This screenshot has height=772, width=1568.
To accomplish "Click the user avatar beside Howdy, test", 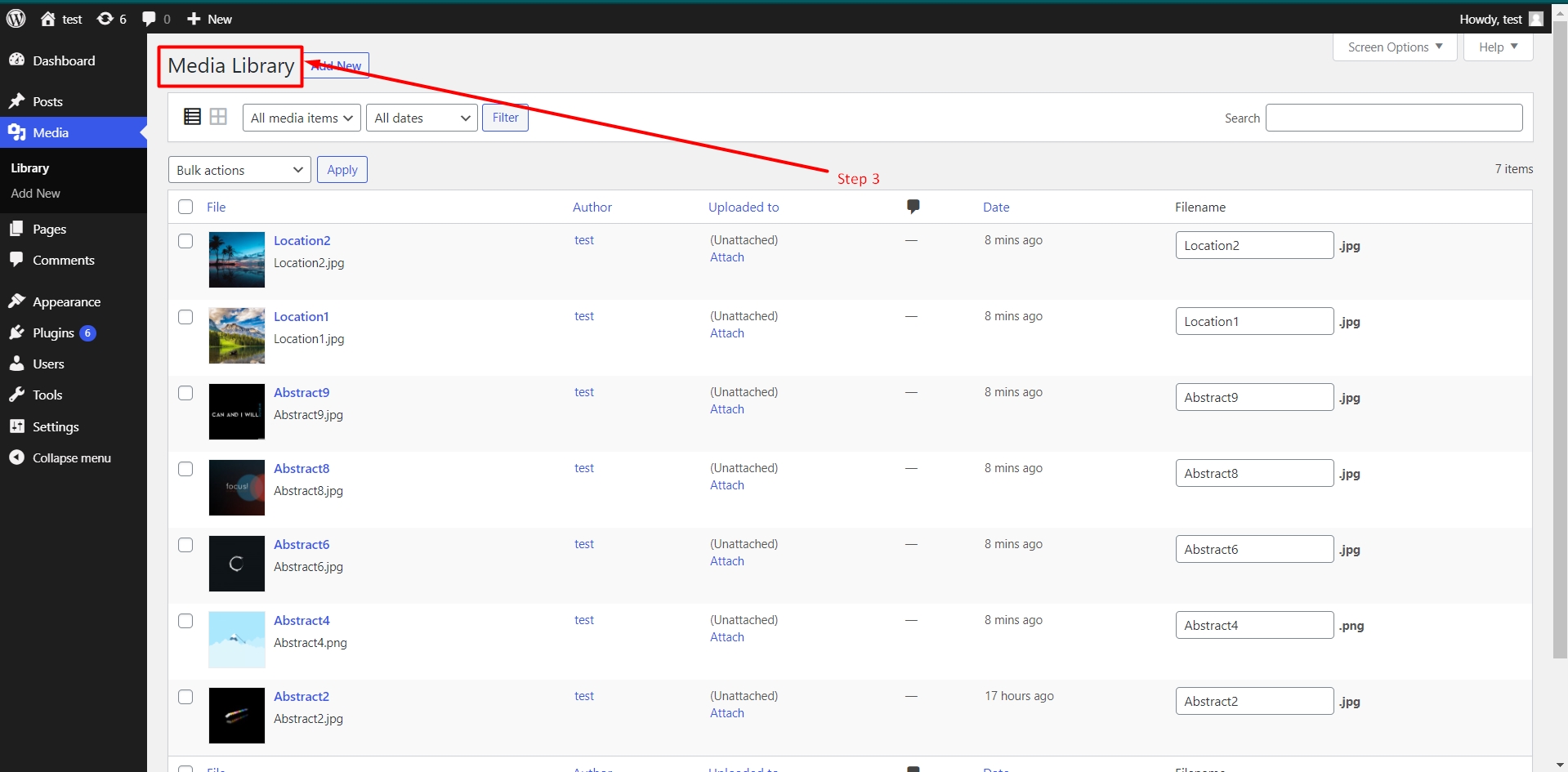I will (x=1536, y=19).
